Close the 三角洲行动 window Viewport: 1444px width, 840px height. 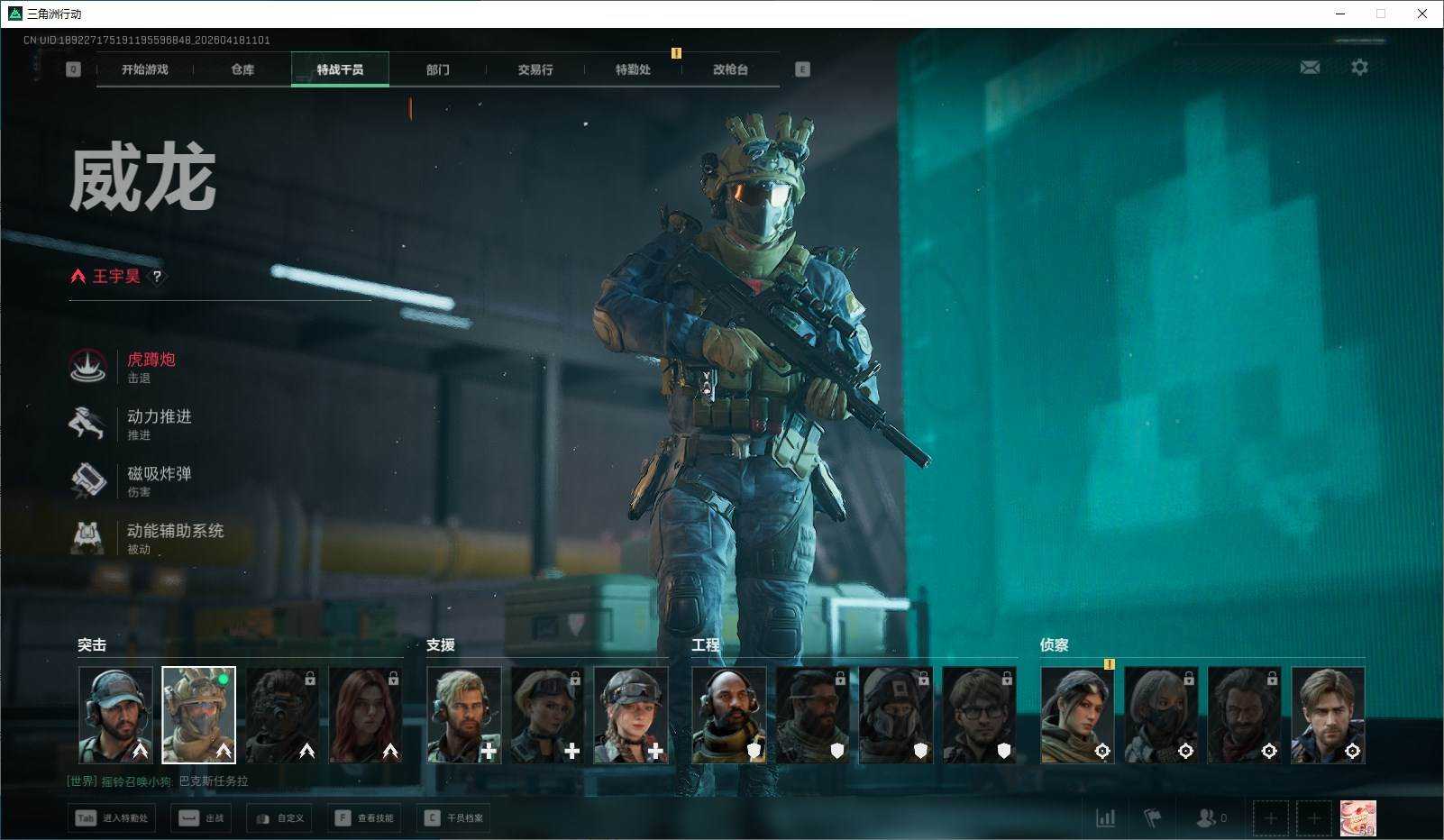[x=1422, y=14]
